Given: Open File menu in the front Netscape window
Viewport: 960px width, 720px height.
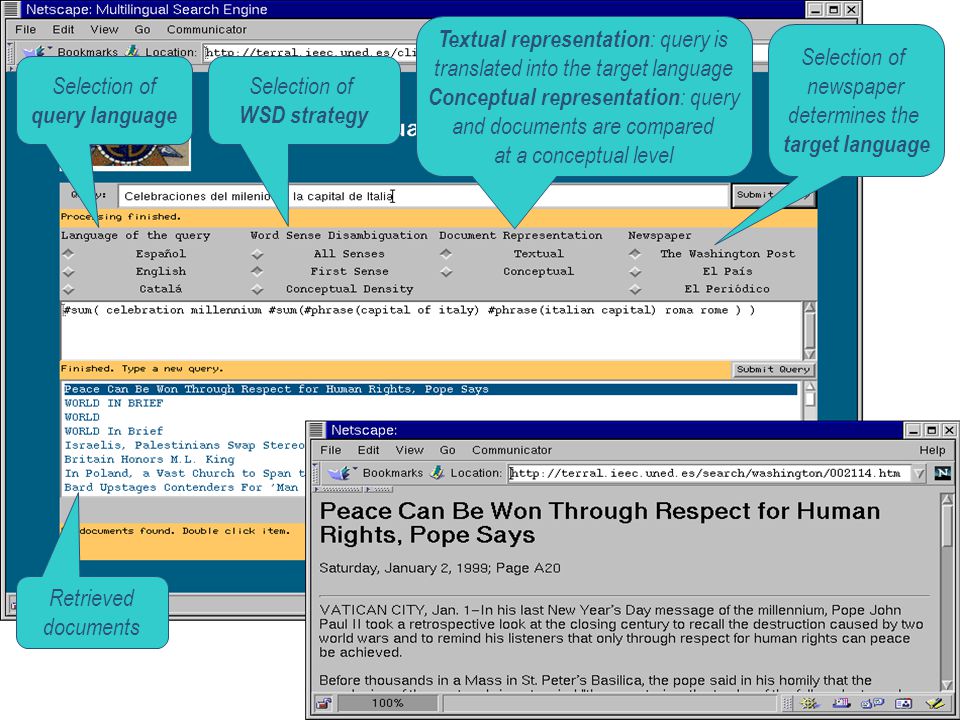Looking at the screenshot, I should click(331, 450).
